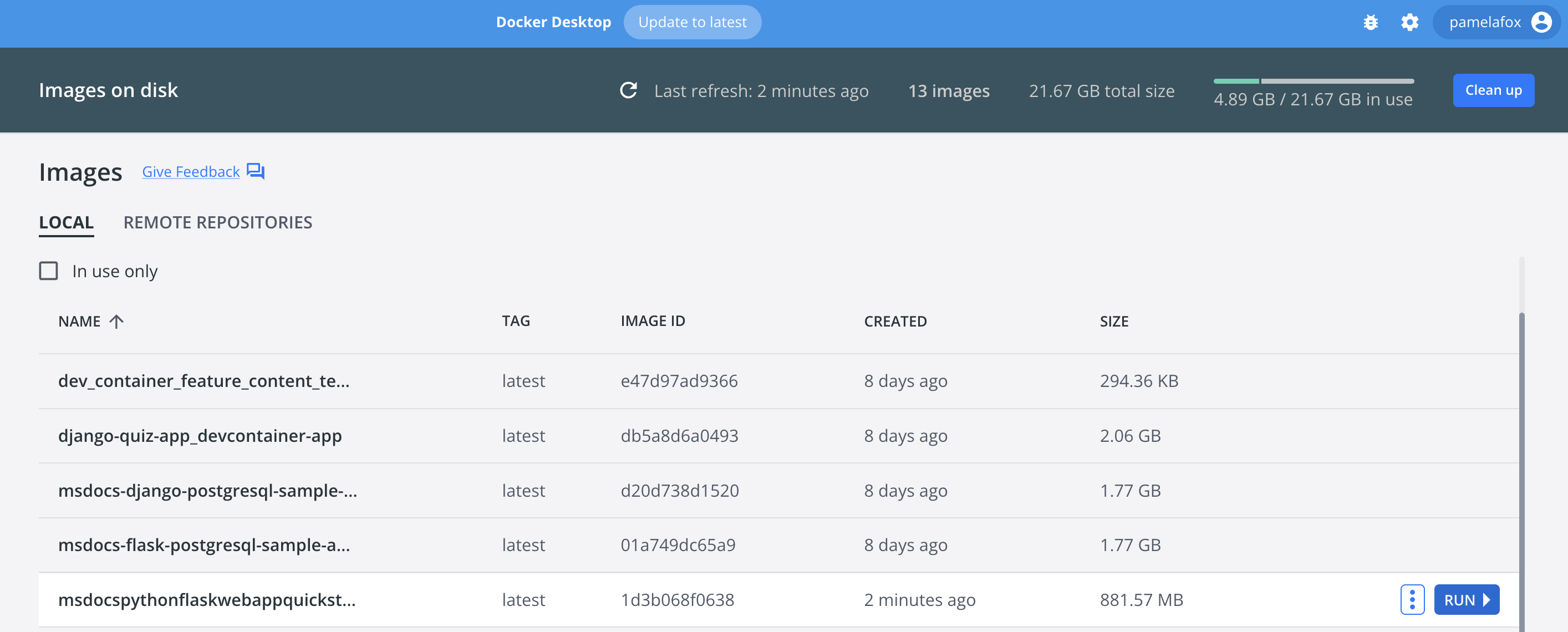Select the django-quiz-app_devcontainer-app image row
Screen dimensions: 1568x632
(x=200, y=435)
